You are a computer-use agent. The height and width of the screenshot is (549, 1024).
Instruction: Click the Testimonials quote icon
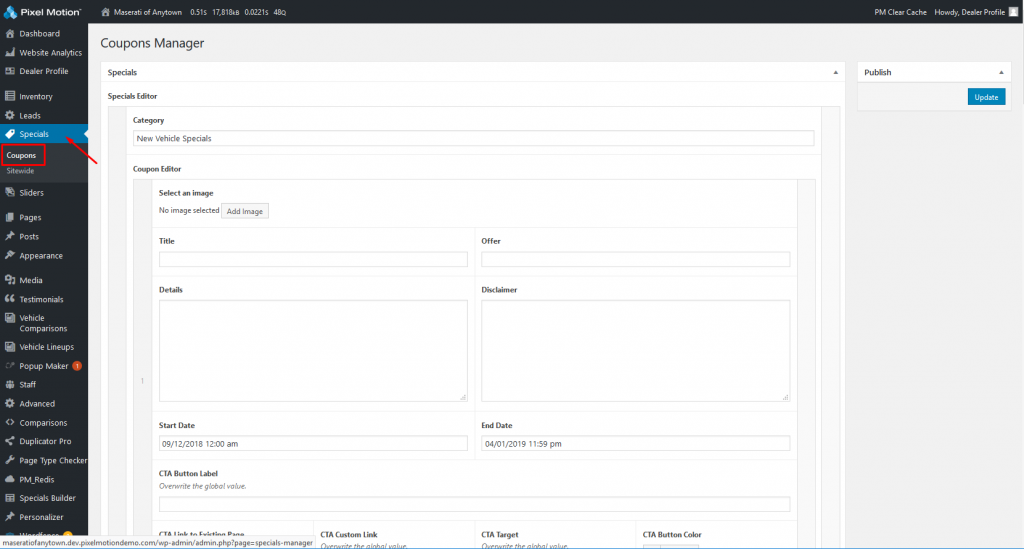click(10, 299)
